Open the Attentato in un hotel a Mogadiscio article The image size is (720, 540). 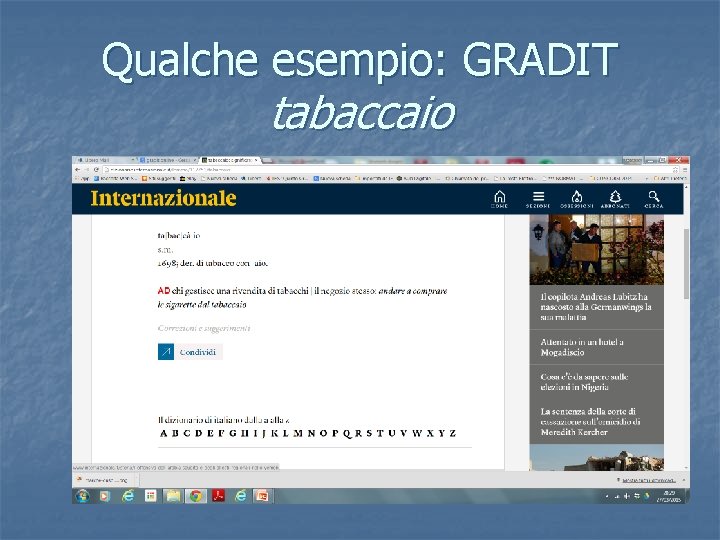(596, 347)
